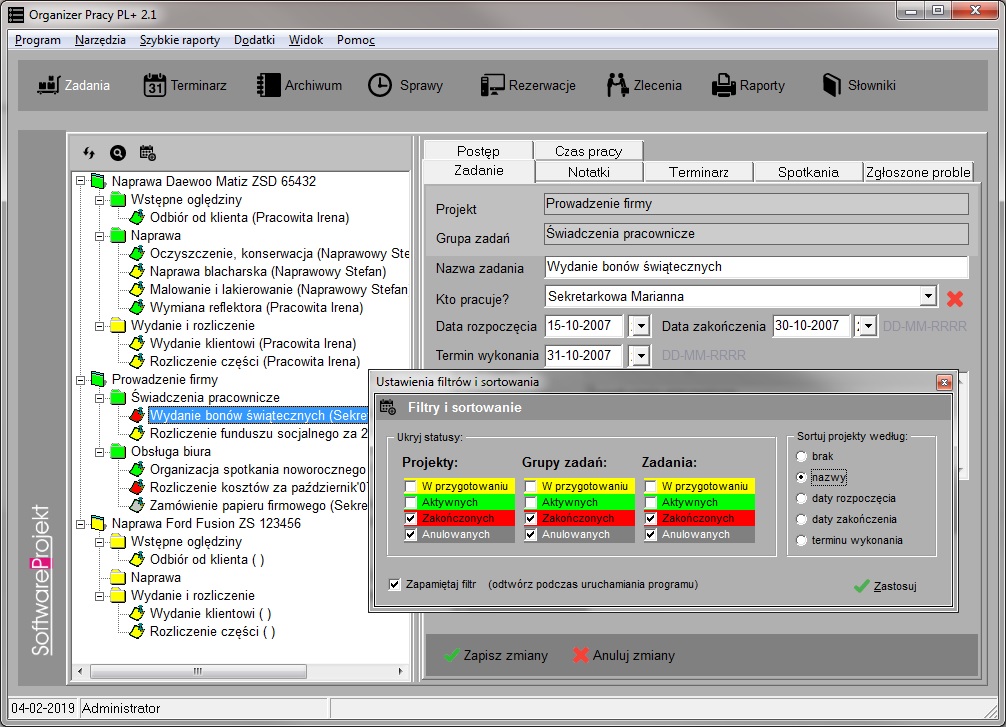Click the yellow folder icon of Naprawa Ford Fusion
The height and width of the screenshot is (727, 1006).
(x=98, y=523)
